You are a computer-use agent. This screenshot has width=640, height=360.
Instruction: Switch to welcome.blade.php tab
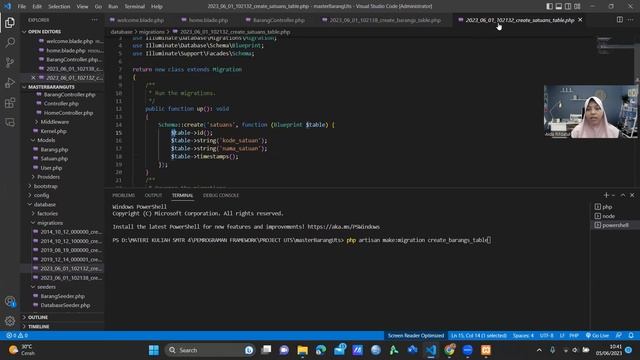coord(140,20)
